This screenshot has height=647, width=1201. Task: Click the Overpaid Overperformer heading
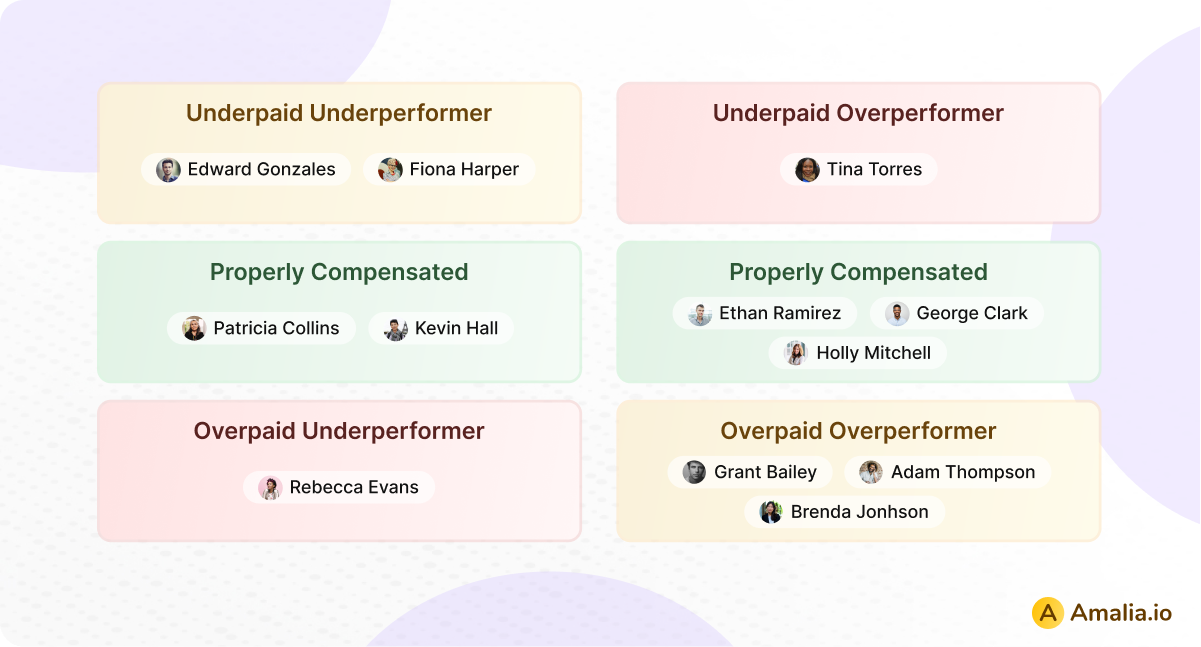858,431
